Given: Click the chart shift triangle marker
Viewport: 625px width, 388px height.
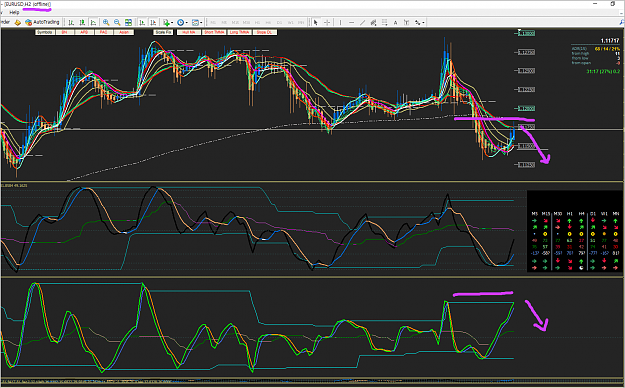Looking at the screenshot, I should (519, 30).
